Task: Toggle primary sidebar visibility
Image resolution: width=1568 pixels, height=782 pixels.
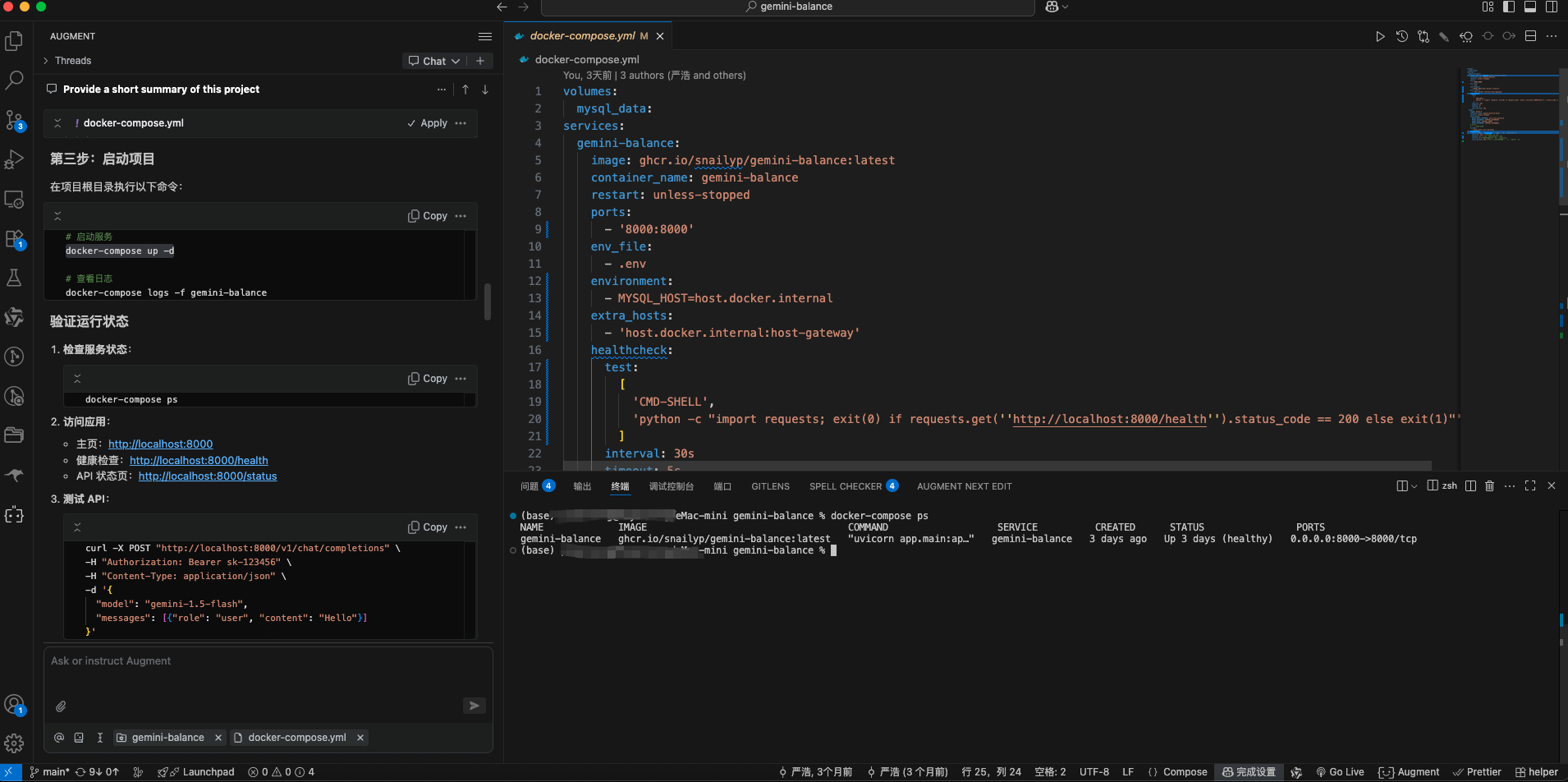Action: coord(1509,7)
